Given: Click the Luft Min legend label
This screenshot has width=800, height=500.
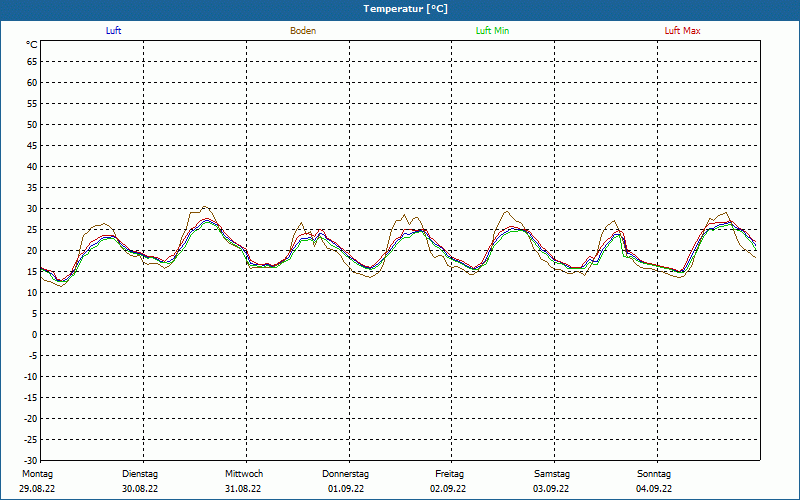Looking at the screenshot, I should [x=492, y=31].
